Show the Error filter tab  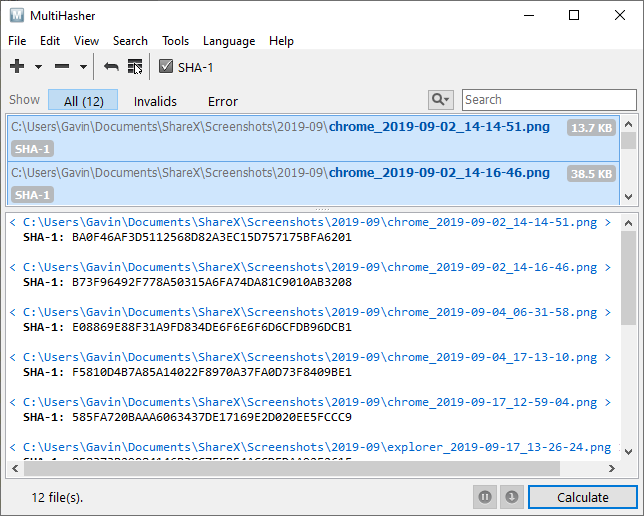223,101
